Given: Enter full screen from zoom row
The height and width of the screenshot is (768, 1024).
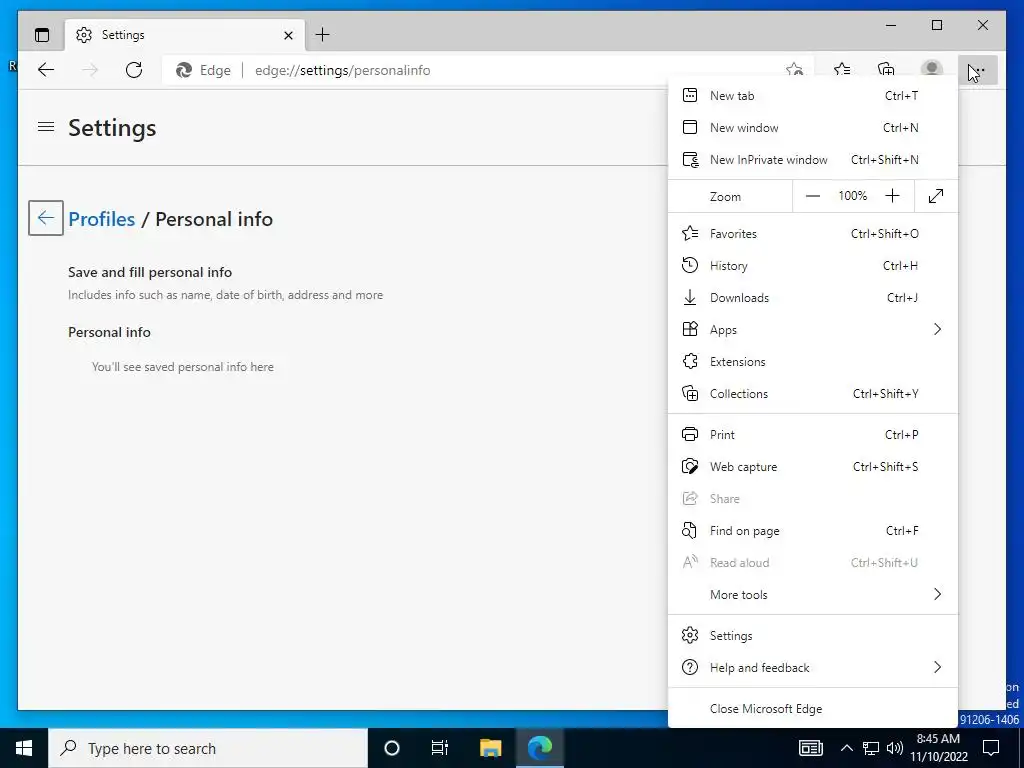Looking at the screenshot, I should [x=936, y=196].
